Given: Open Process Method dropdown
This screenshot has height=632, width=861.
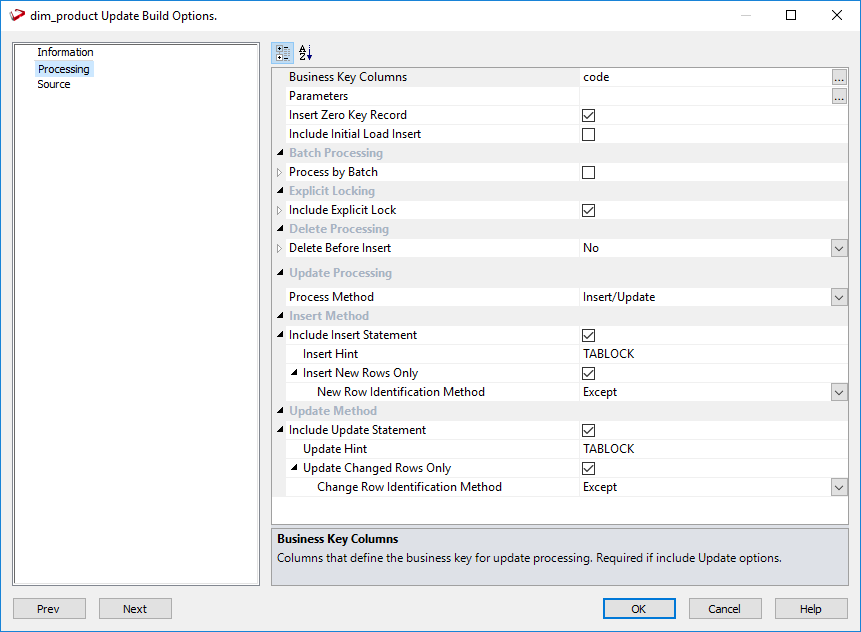Looking at the screenshot, I should pyautogui.click(x=839, y=297).
